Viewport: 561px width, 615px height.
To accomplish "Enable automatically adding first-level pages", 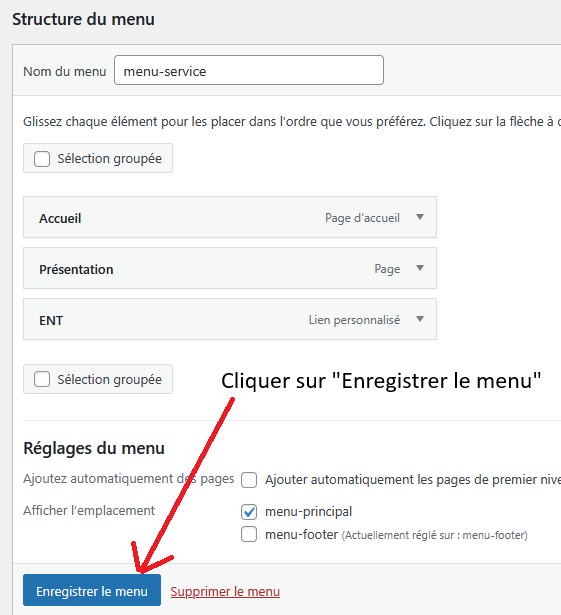I will pyautogui.click(x=249, y=480).
